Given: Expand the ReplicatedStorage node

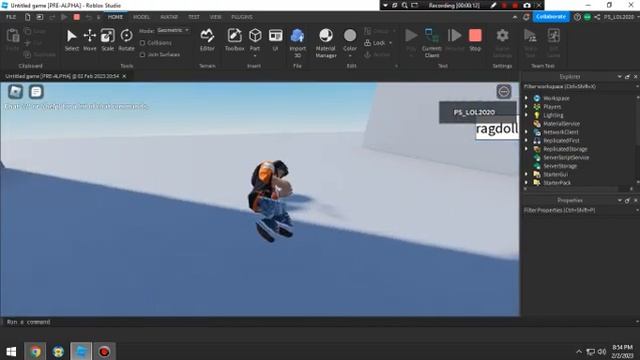Looking at the screenshot, I should [526, 149].
